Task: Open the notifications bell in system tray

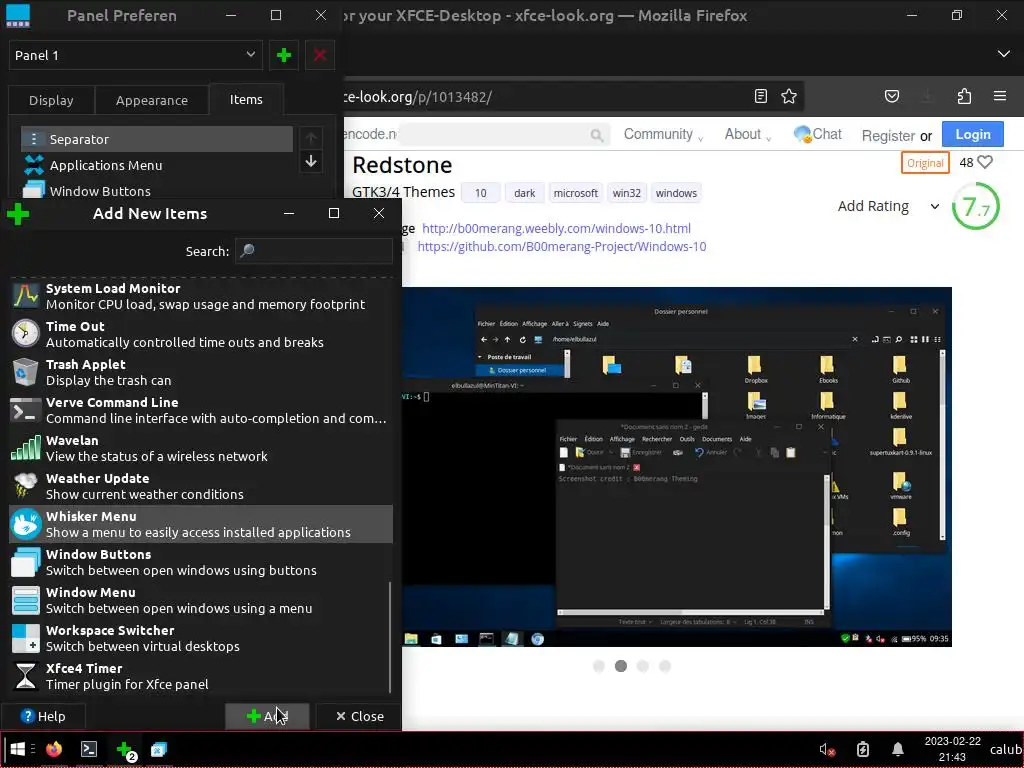Action: [x=898, y=750]
